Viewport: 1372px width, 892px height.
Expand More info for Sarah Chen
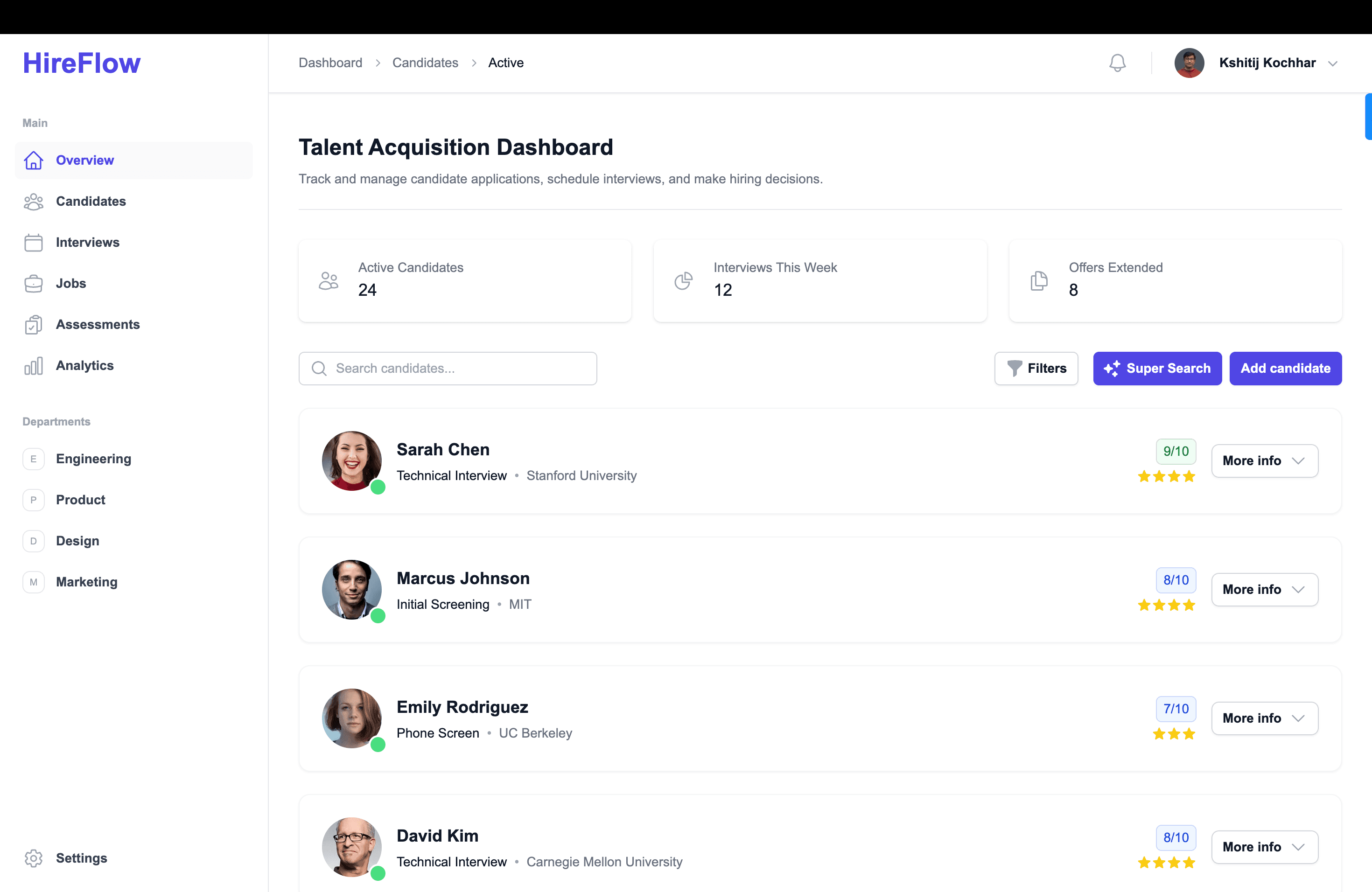point(1264,460)
